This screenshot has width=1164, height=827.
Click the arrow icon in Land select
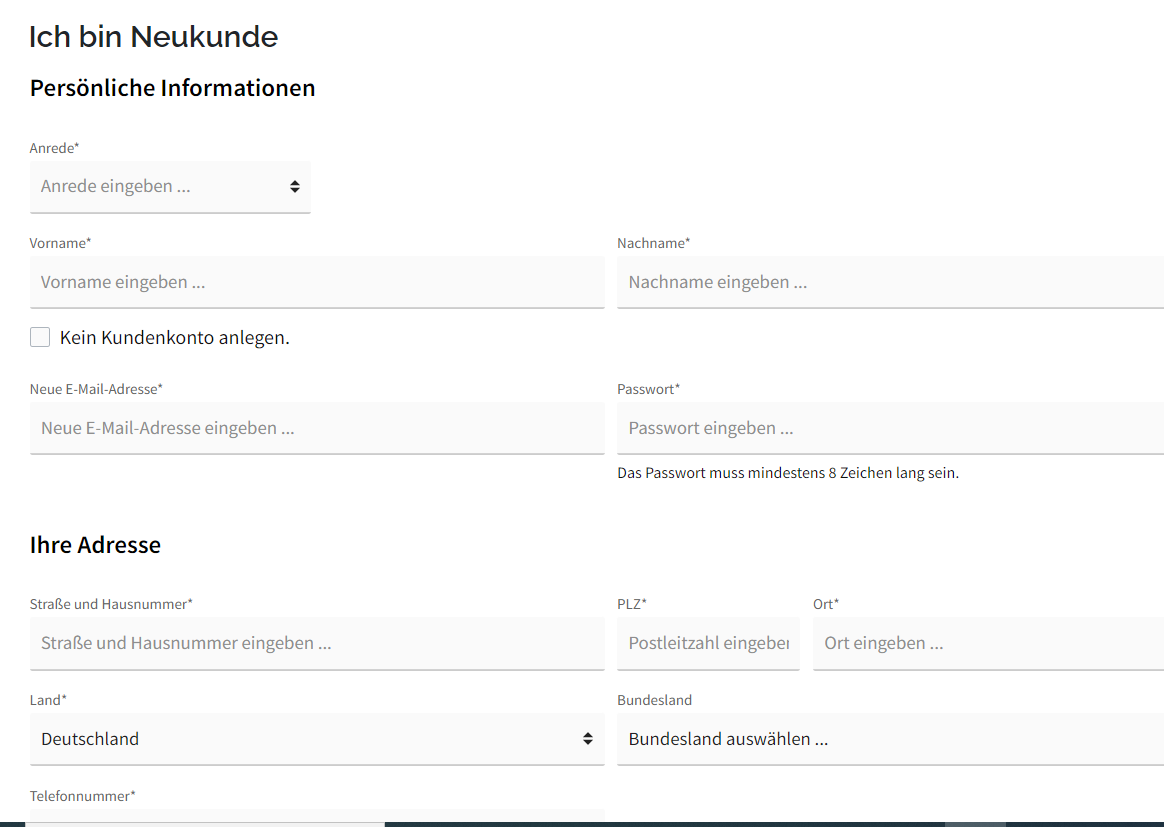[x=588, y=739]
